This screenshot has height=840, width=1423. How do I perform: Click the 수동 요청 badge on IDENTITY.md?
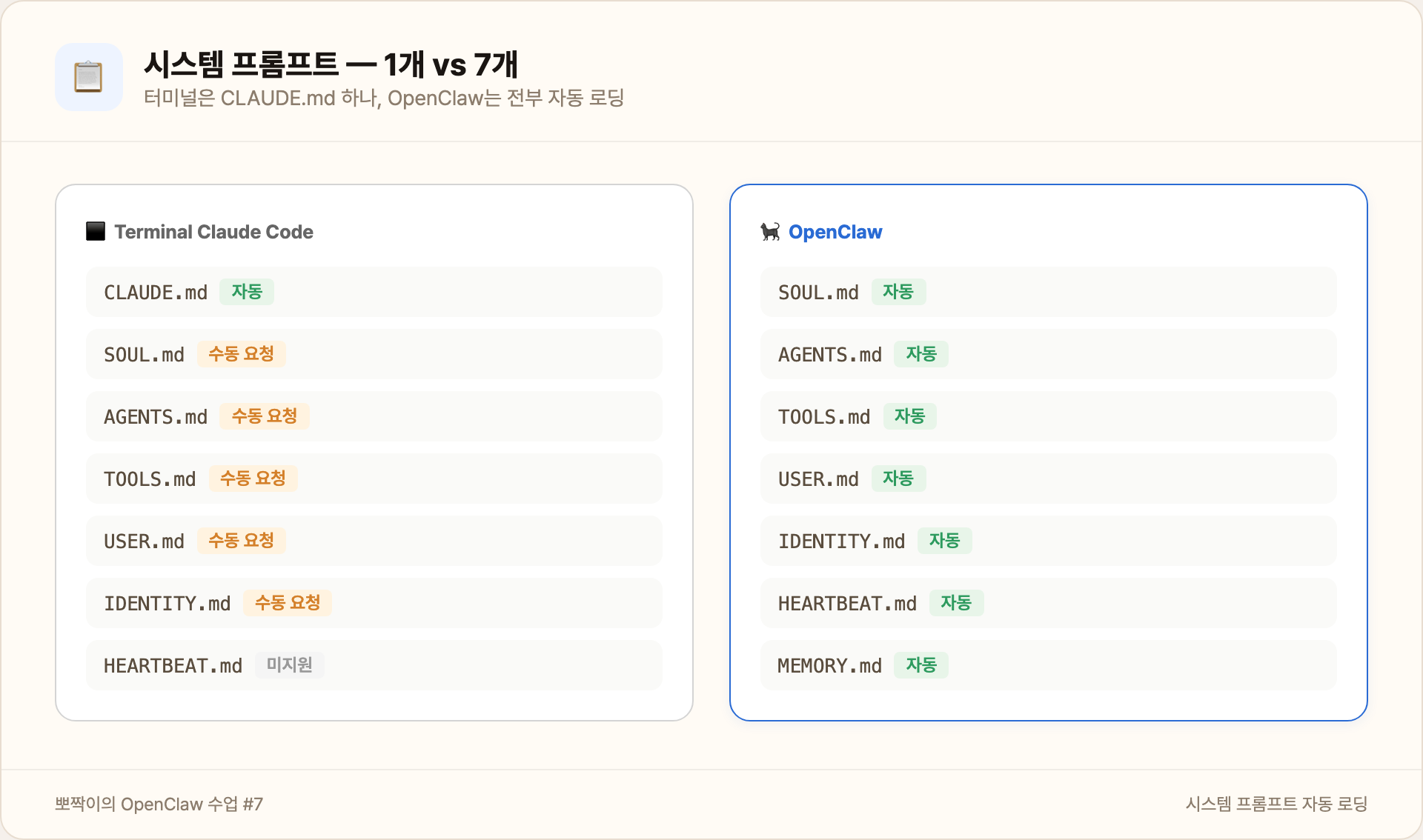coord(287,603)
